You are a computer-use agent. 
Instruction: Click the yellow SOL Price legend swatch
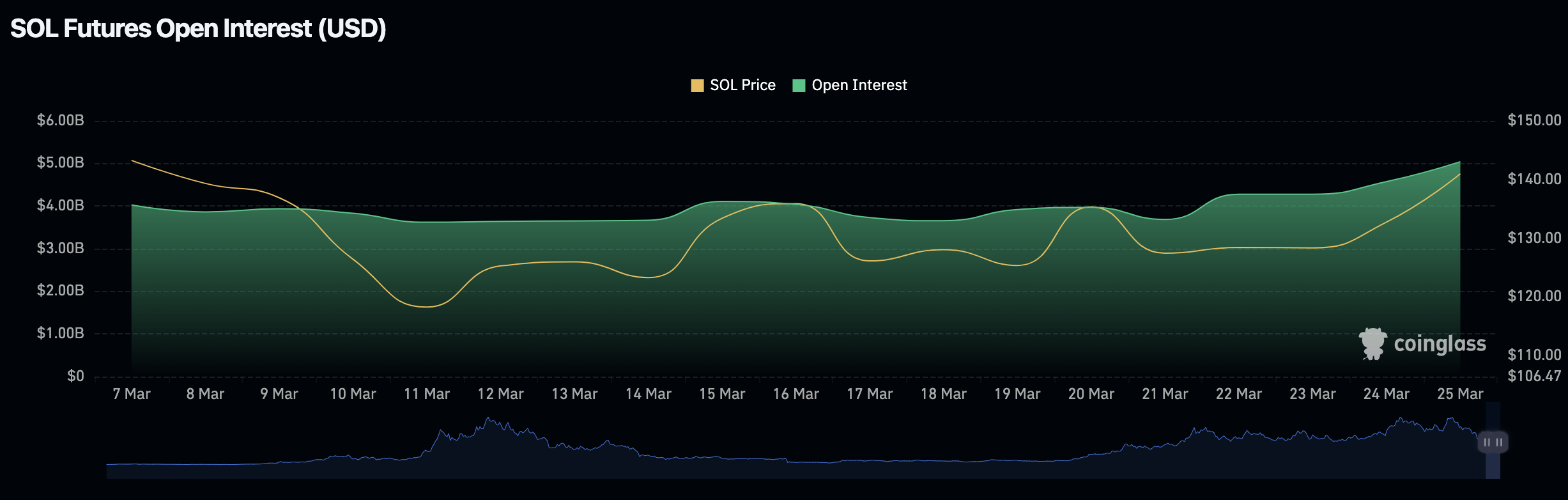697,86
